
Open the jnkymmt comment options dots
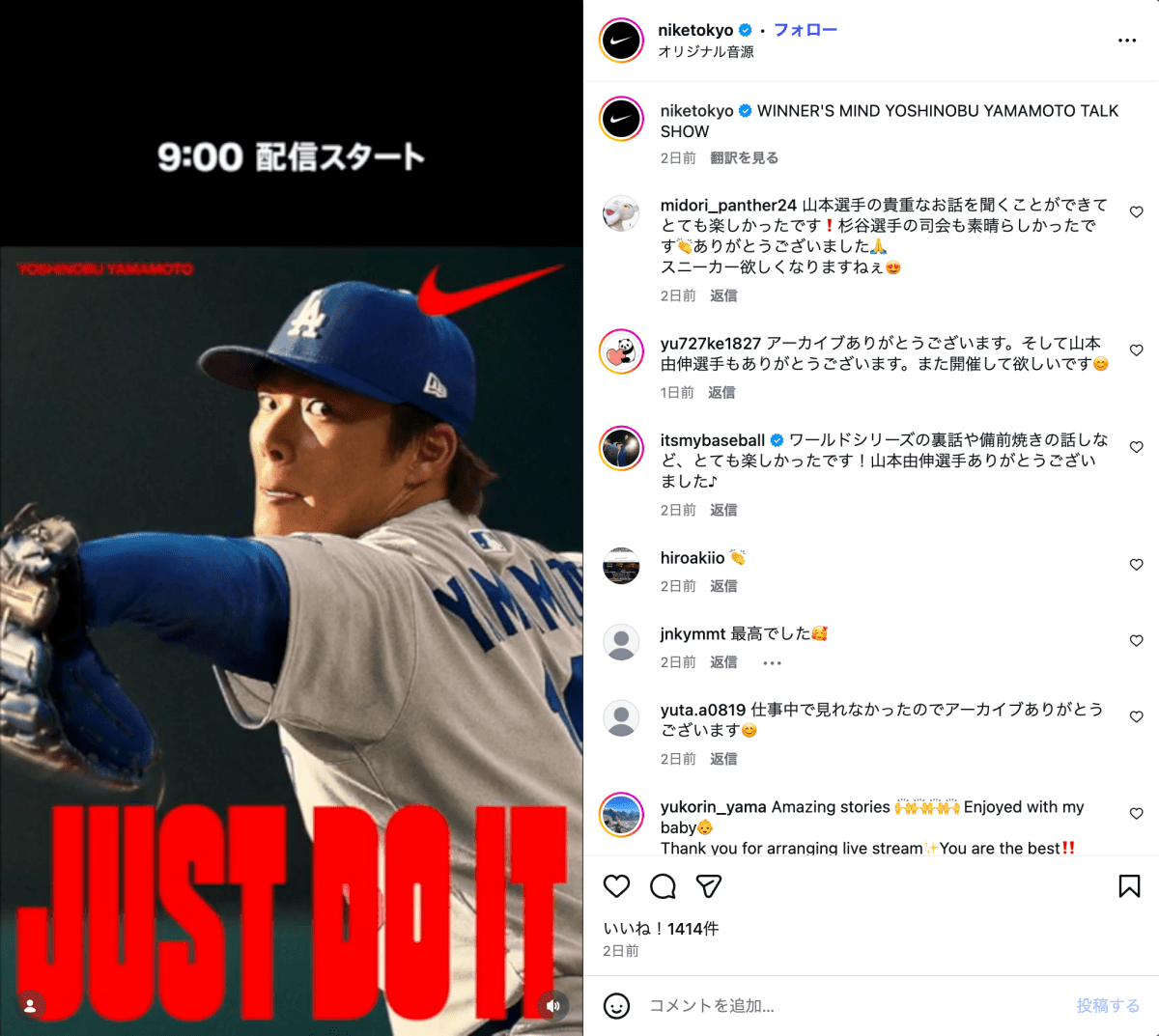[772, 663]
